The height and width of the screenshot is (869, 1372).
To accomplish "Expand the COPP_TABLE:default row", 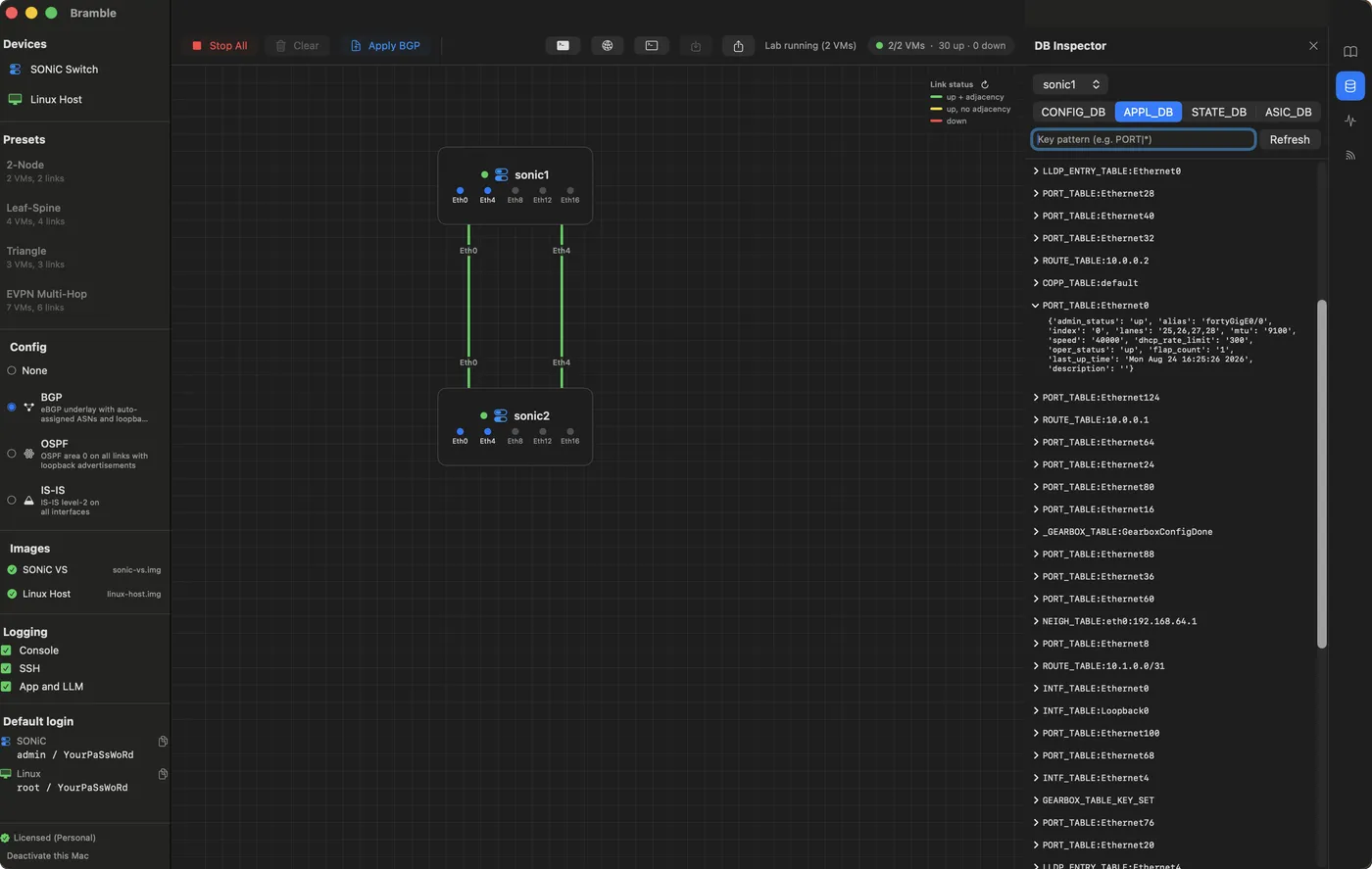I will coord(1036,283).
